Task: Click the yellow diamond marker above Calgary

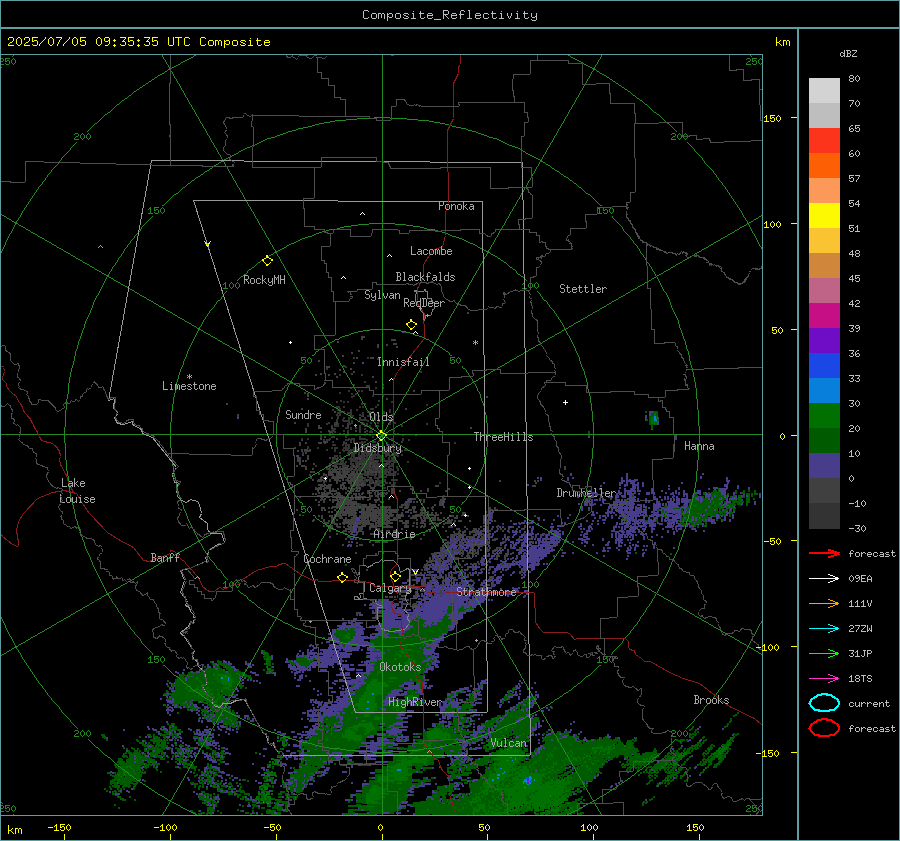Action: pyautogui.click(x=395, y=576)
